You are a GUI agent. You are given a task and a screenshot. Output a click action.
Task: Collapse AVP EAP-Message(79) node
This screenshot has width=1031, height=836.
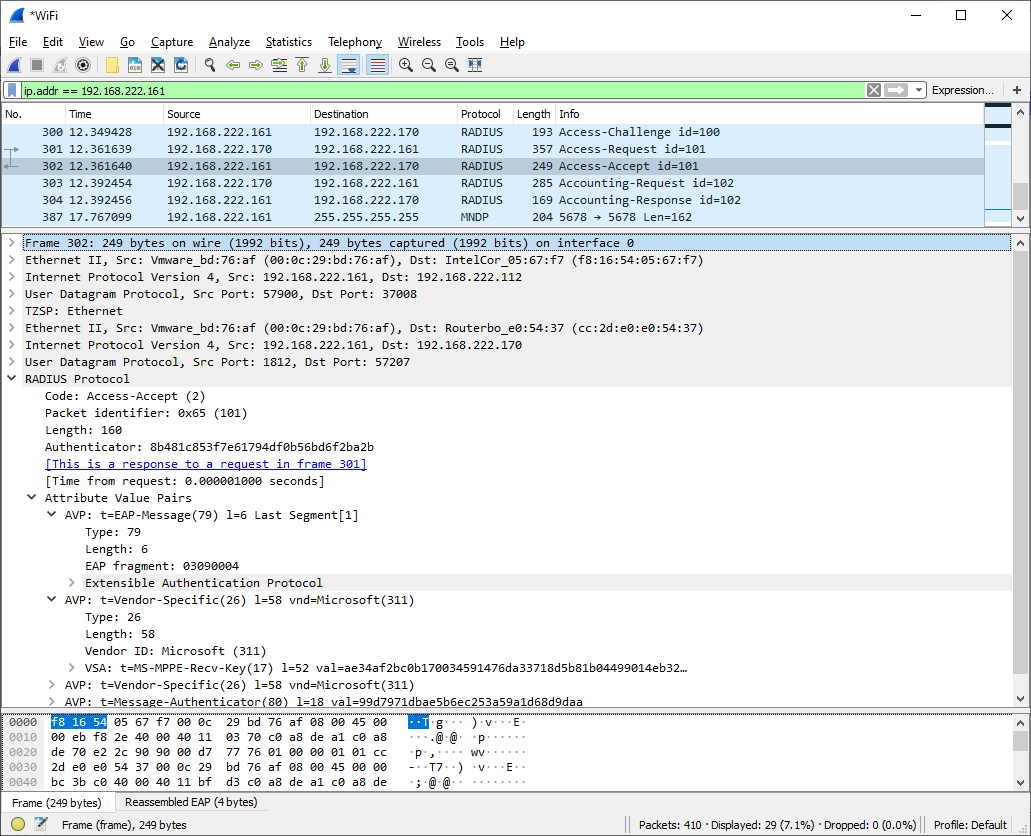point(51,515)
